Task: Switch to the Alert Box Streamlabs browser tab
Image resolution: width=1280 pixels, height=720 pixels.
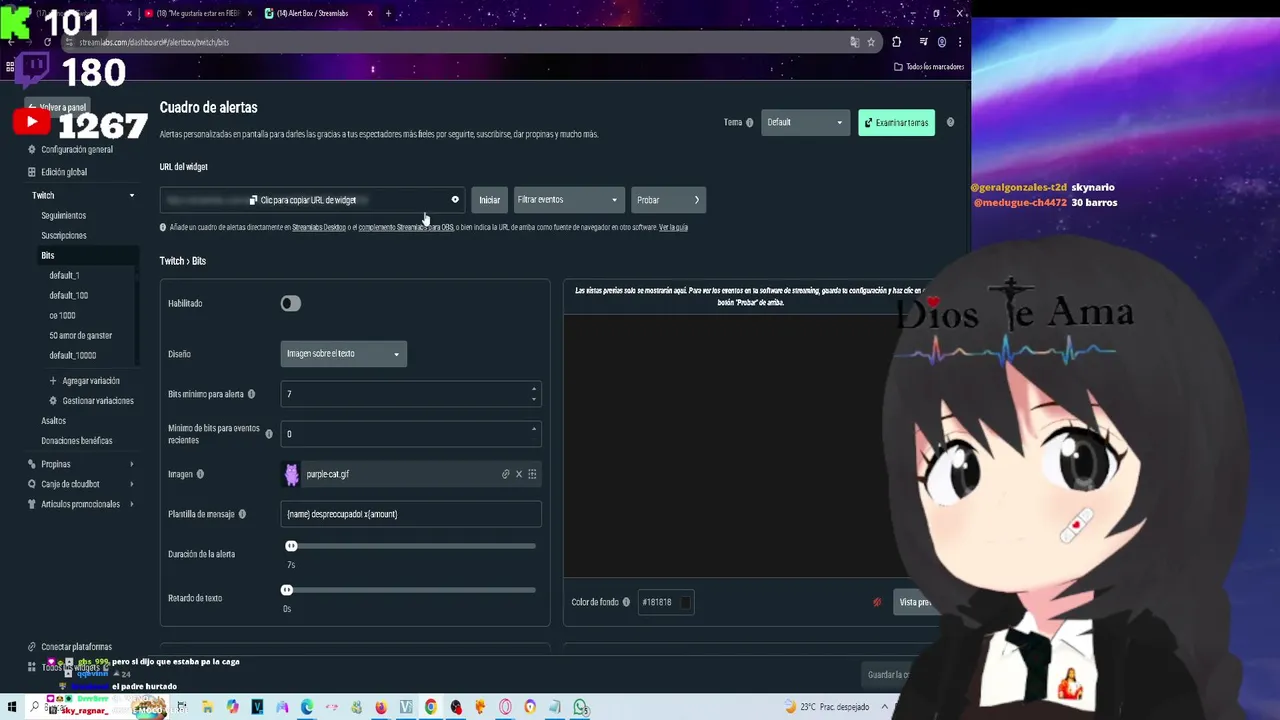Action: point(318,13)
